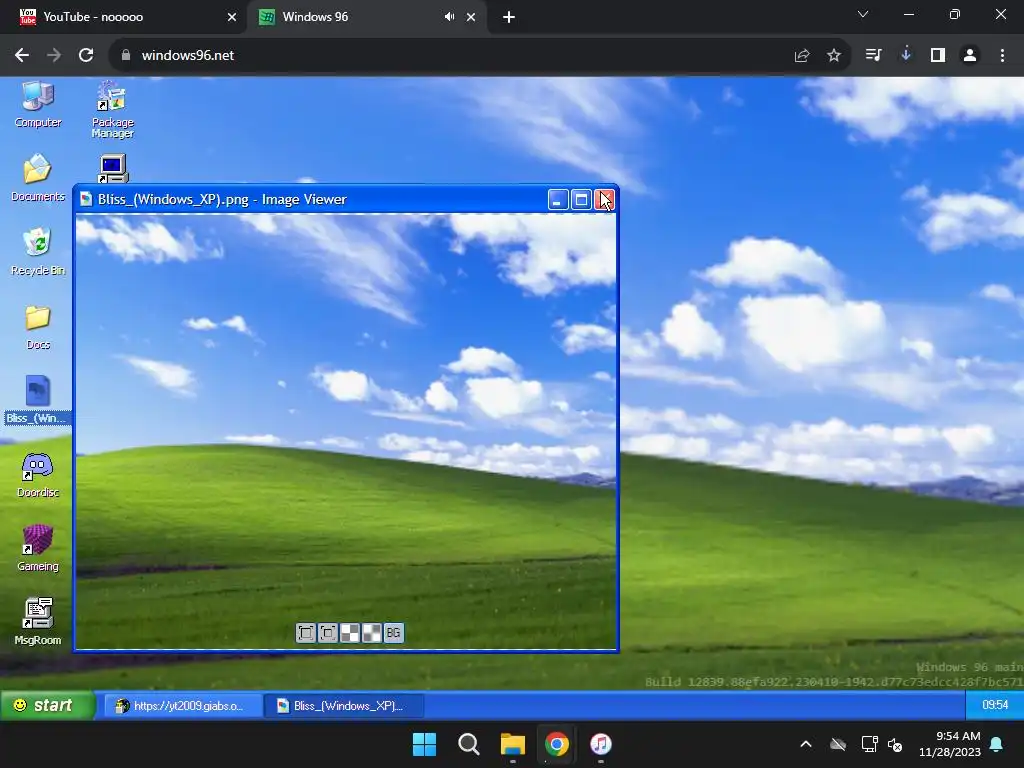Viewport: 1024px width, 768px height.
Task: Open the iTunes music taskbar icon
Action: click(601, 744)
